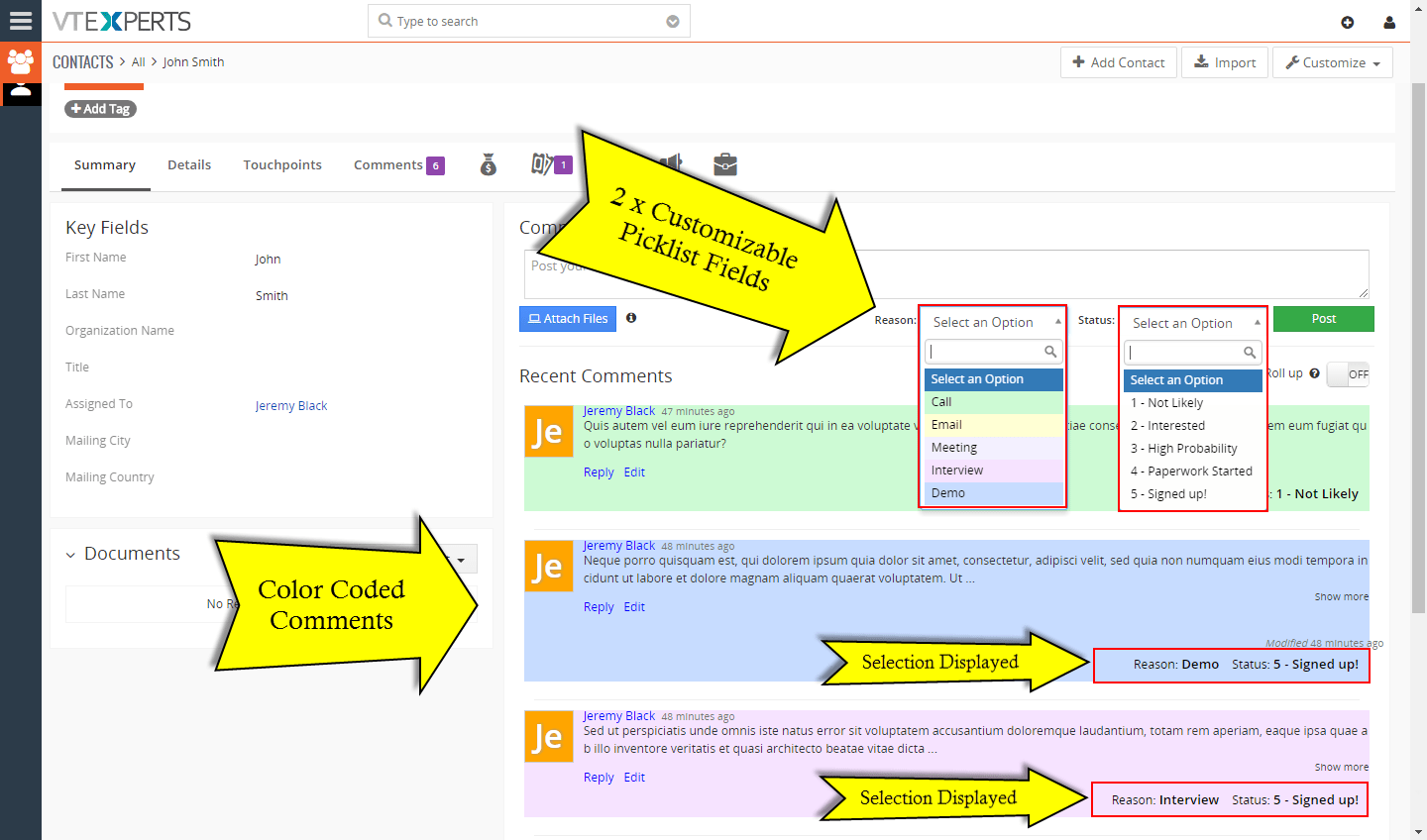This screenshot has width=1427, height=840.
Task: Enable the Roll up switch
Action: click(x=1349, y=373)
